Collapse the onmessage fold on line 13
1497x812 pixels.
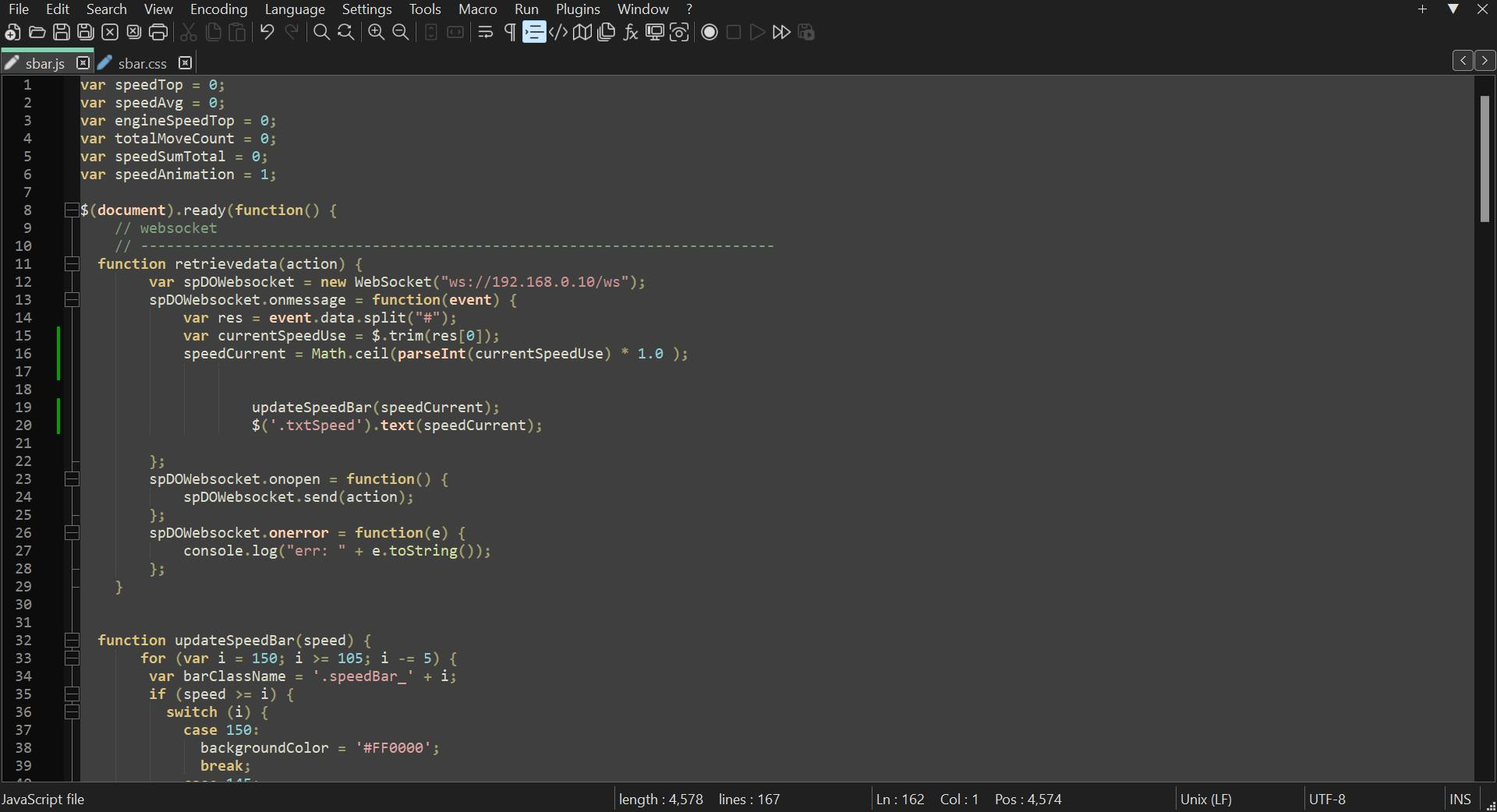click(x=72, y=300)
